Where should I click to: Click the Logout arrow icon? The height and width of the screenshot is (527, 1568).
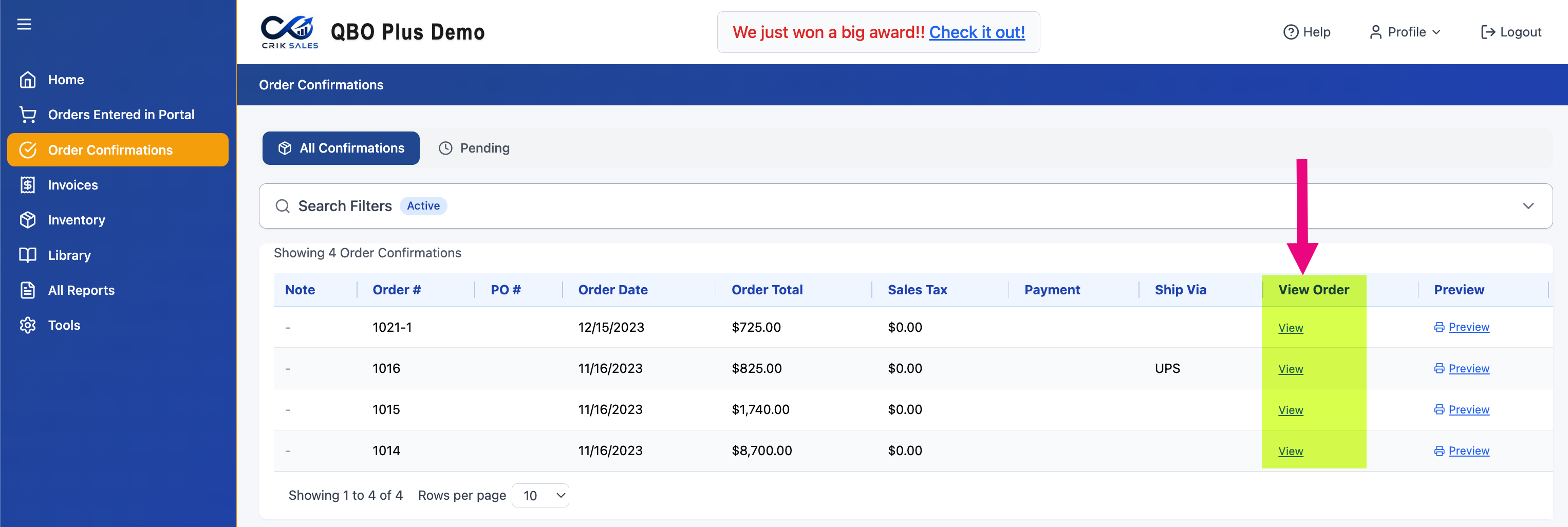click(x=1488, y=32)
